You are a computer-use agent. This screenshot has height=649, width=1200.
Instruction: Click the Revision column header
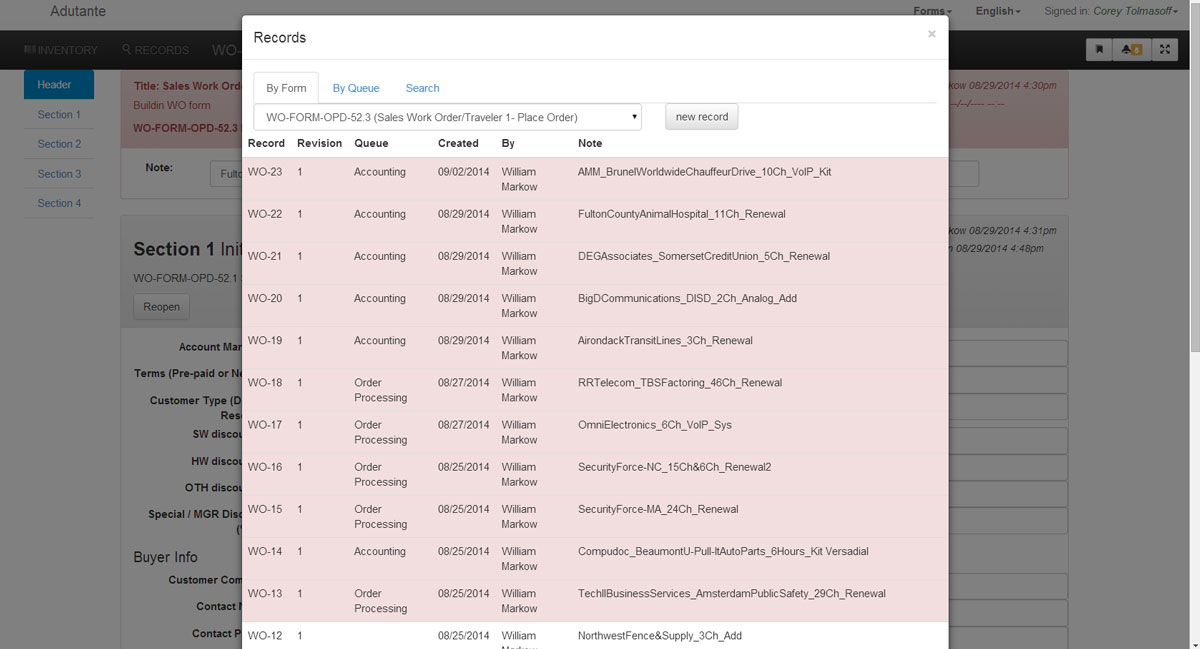(x=320, y=143)
